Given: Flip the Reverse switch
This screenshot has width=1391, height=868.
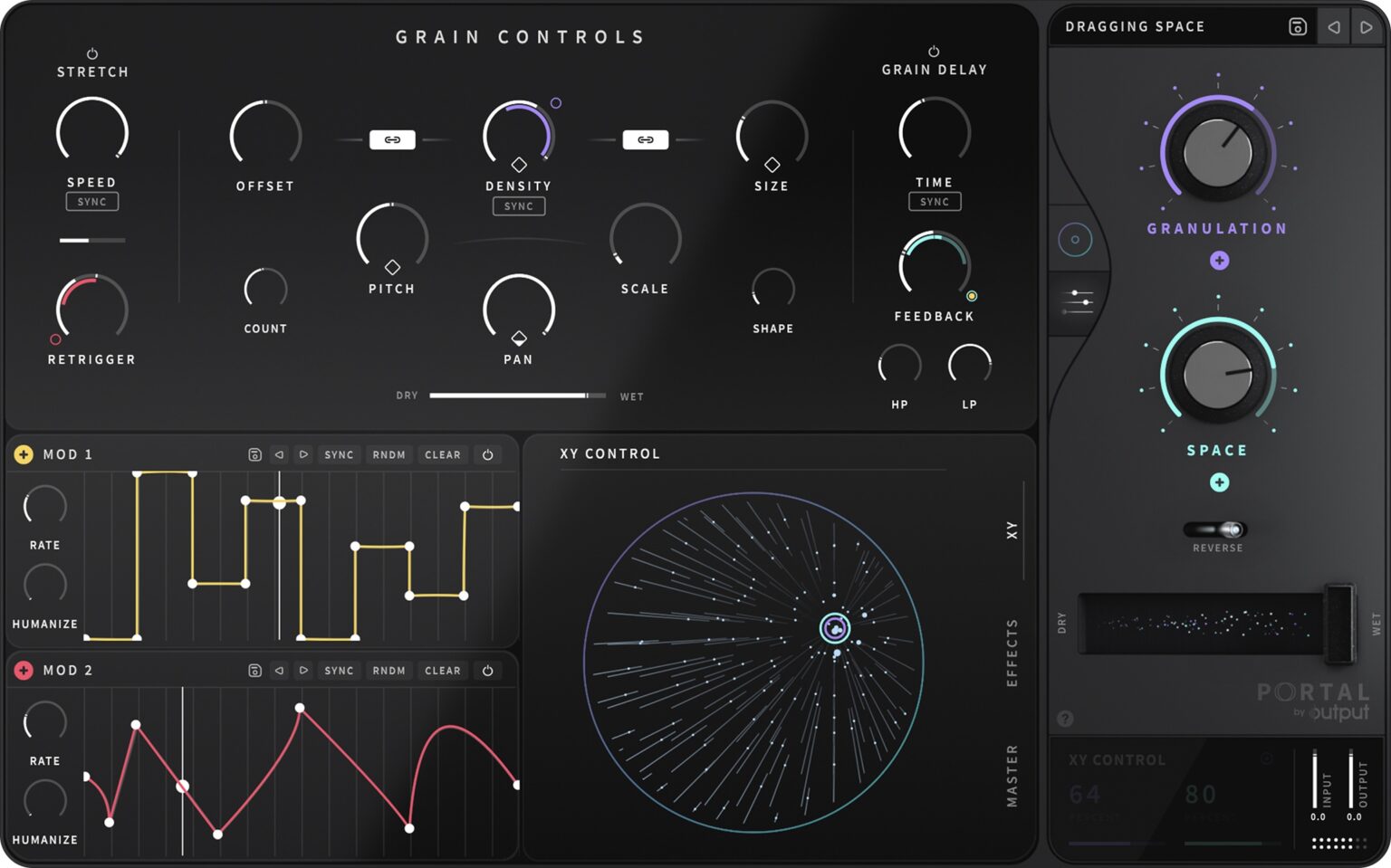Looking at the screenshot, I should click(x=1216, y=529).
